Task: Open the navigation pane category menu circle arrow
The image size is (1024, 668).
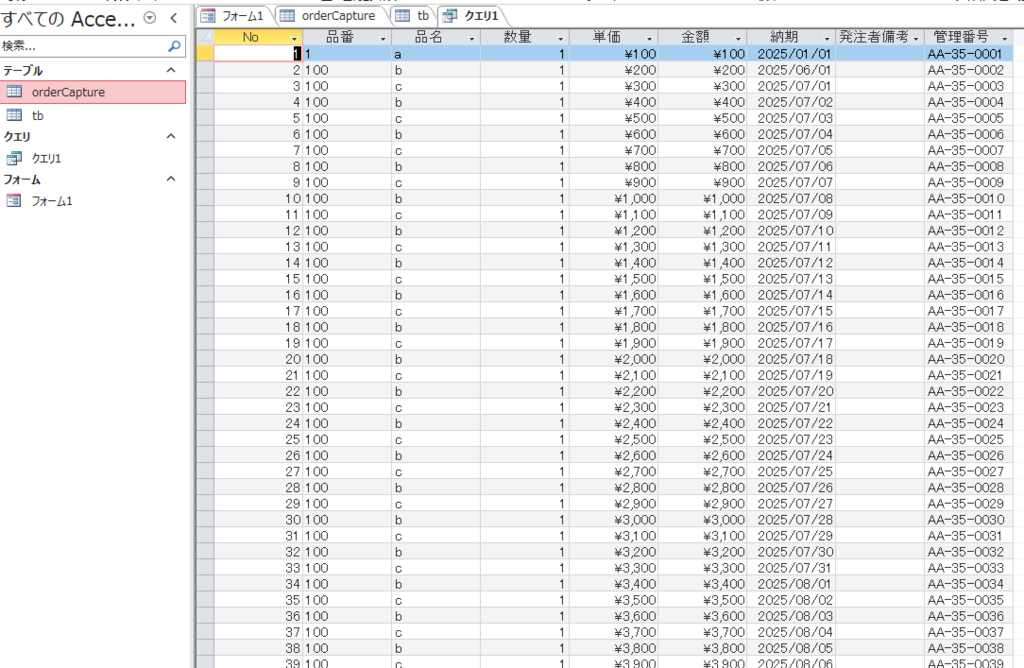Action: click(150, 18)
